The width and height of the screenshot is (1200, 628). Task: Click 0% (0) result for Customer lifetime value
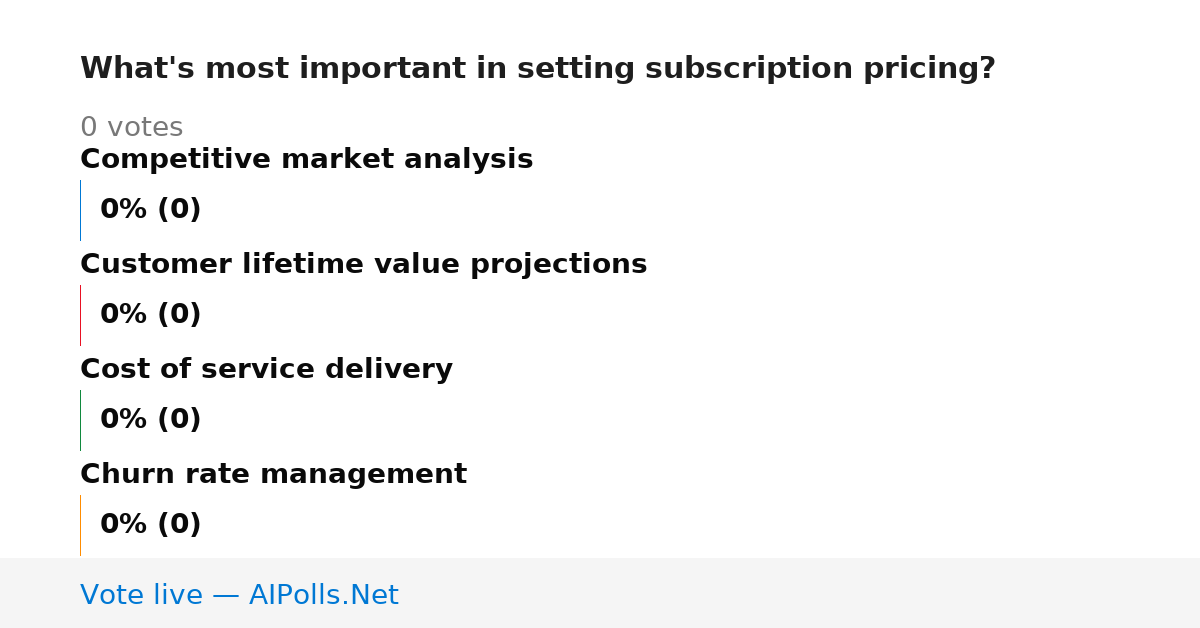coord(151,315)
